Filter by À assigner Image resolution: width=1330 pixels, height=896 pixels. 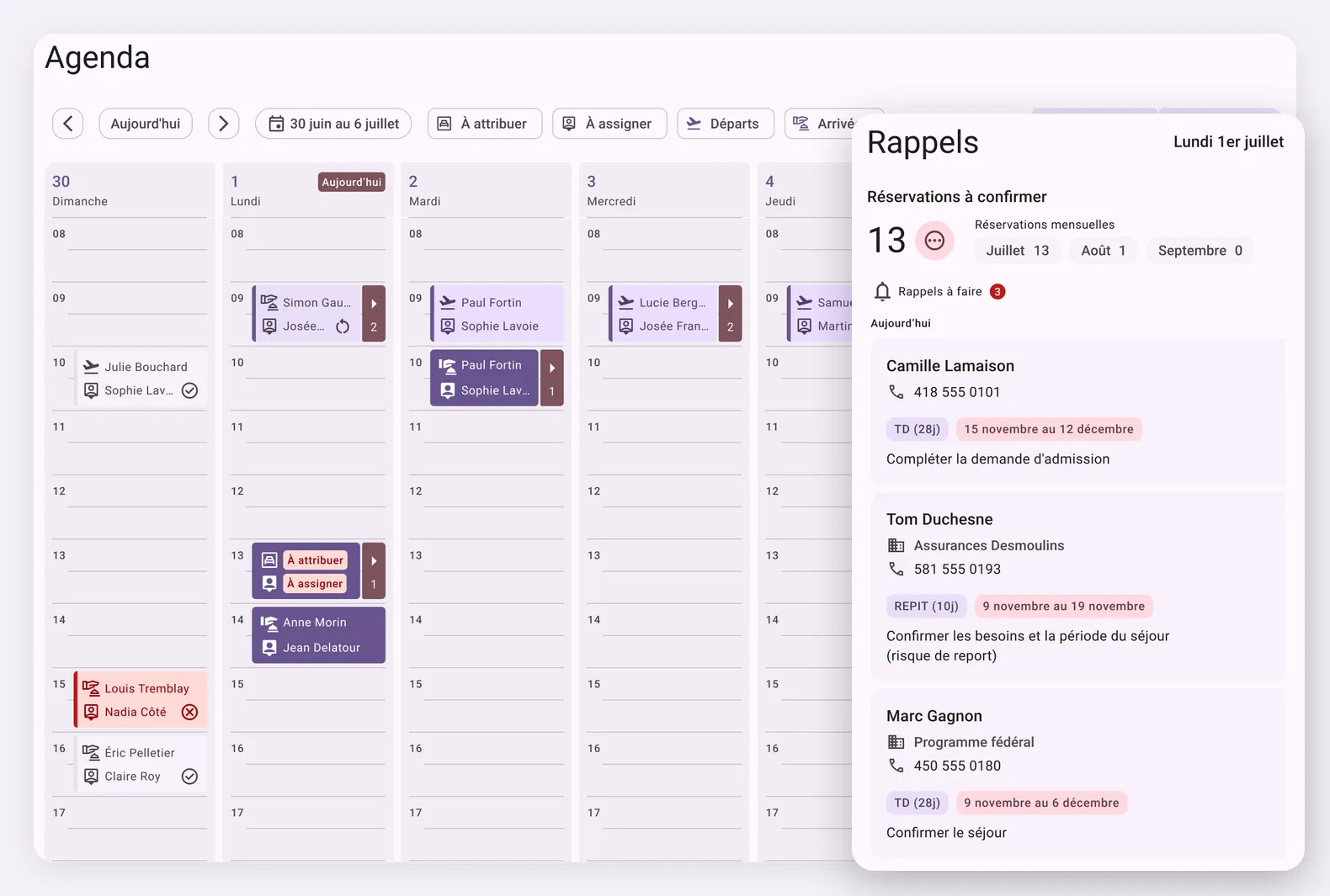pyautogui.click(x=609, y=124)
